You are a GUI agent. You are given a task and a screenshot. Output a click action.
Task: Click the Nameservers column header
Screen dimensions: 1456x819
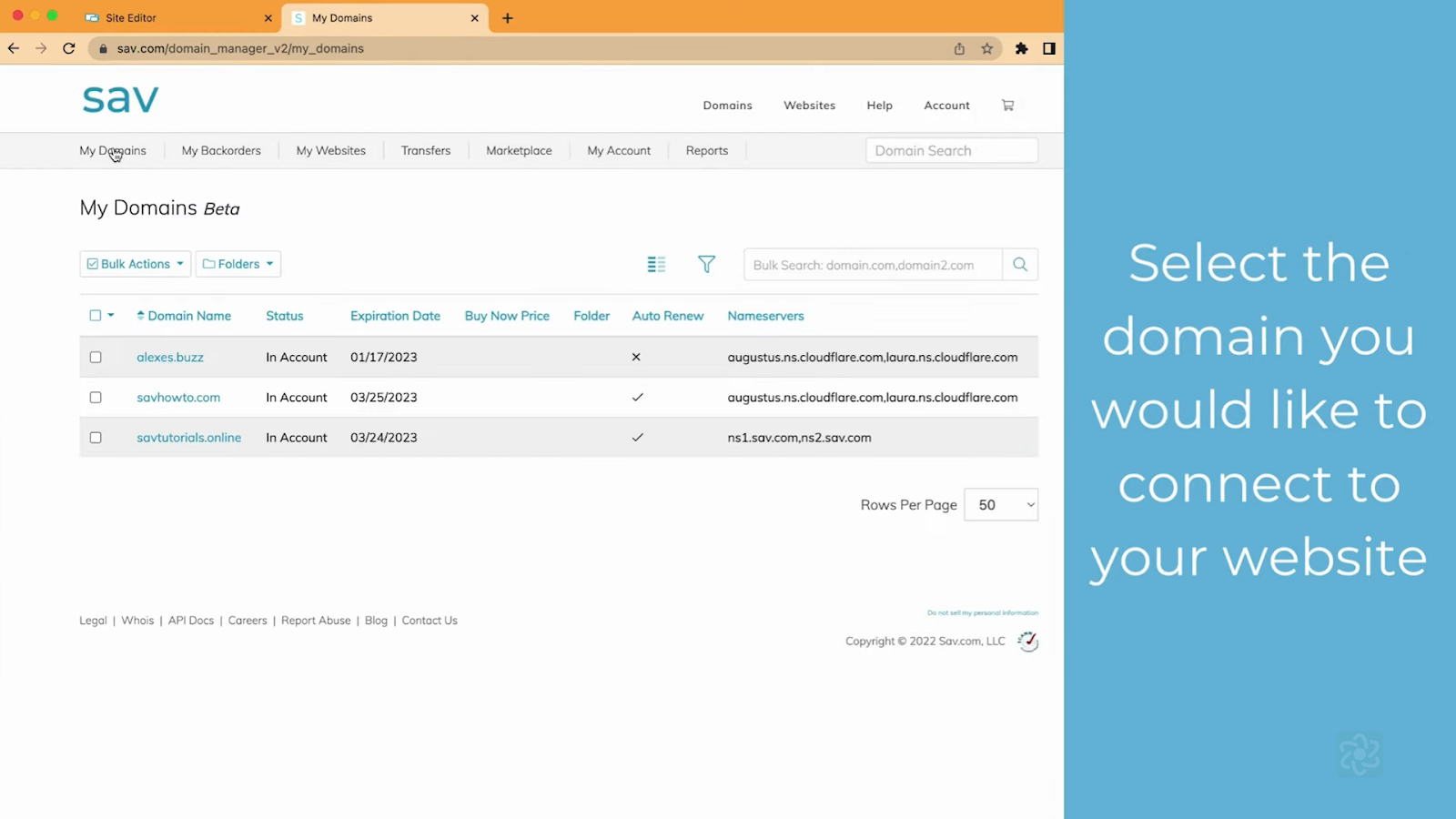765,316
